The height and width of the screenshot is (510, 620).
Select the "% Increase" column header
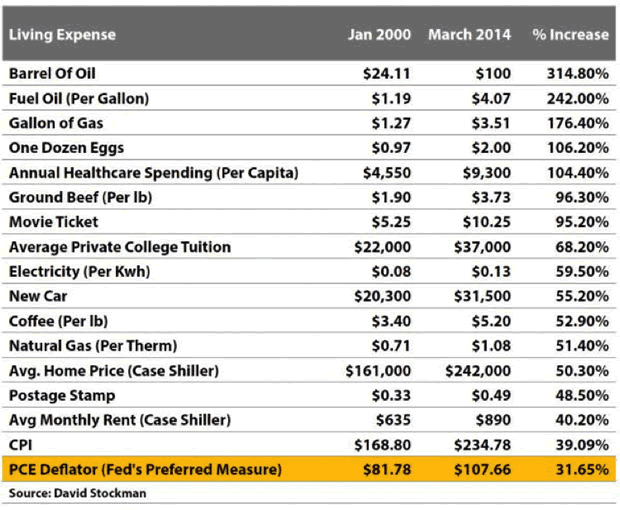point(570,34)
